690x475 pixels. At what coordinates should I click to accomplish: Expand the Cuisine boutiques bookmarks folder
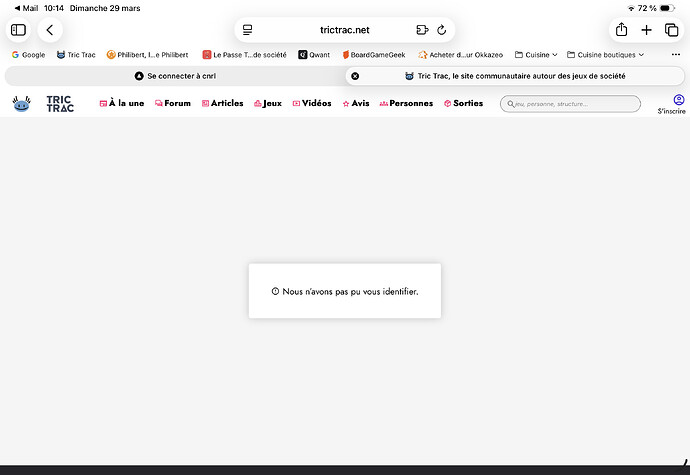tap(605, 55)
